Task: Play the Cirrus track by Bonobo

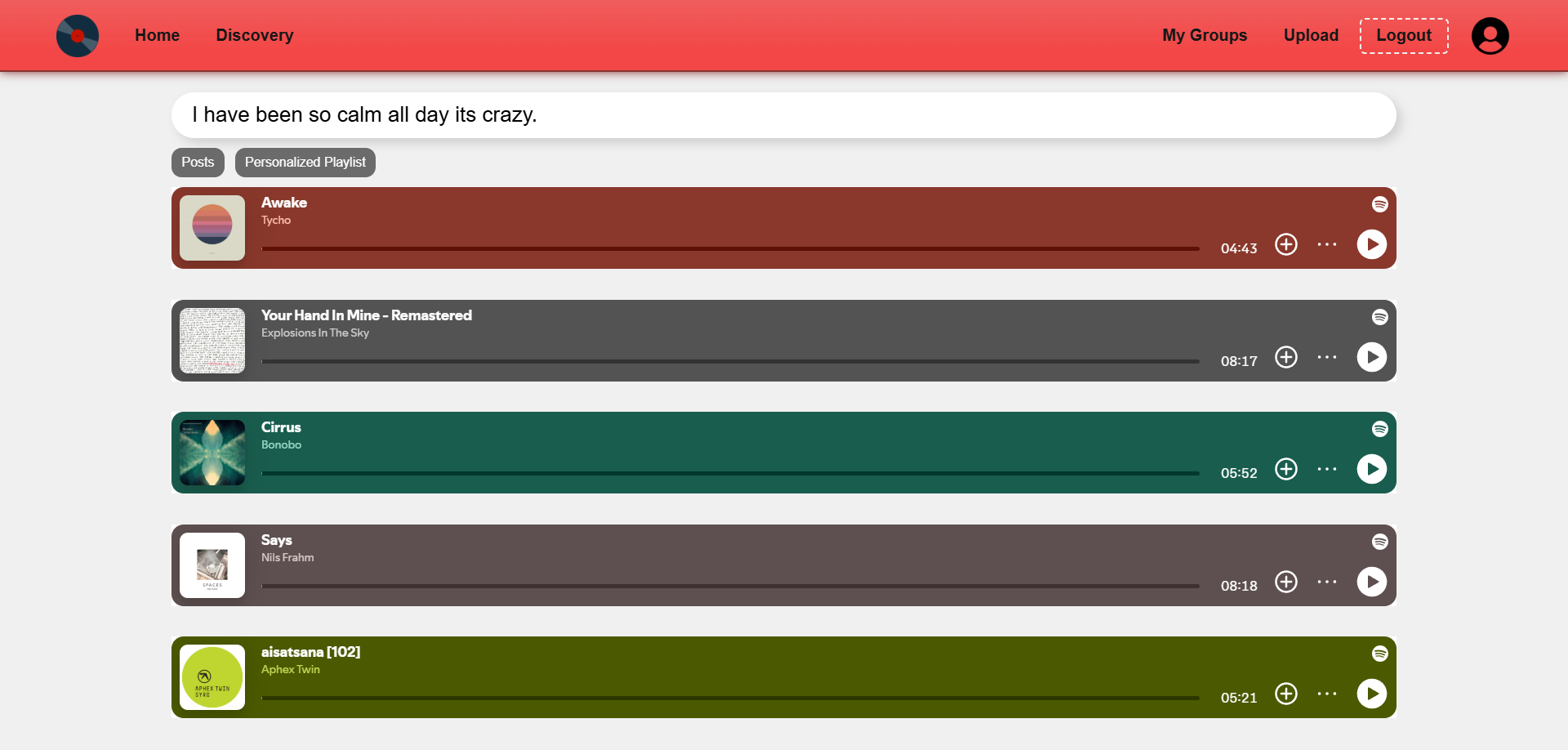Action: [x=1372, y=469]
